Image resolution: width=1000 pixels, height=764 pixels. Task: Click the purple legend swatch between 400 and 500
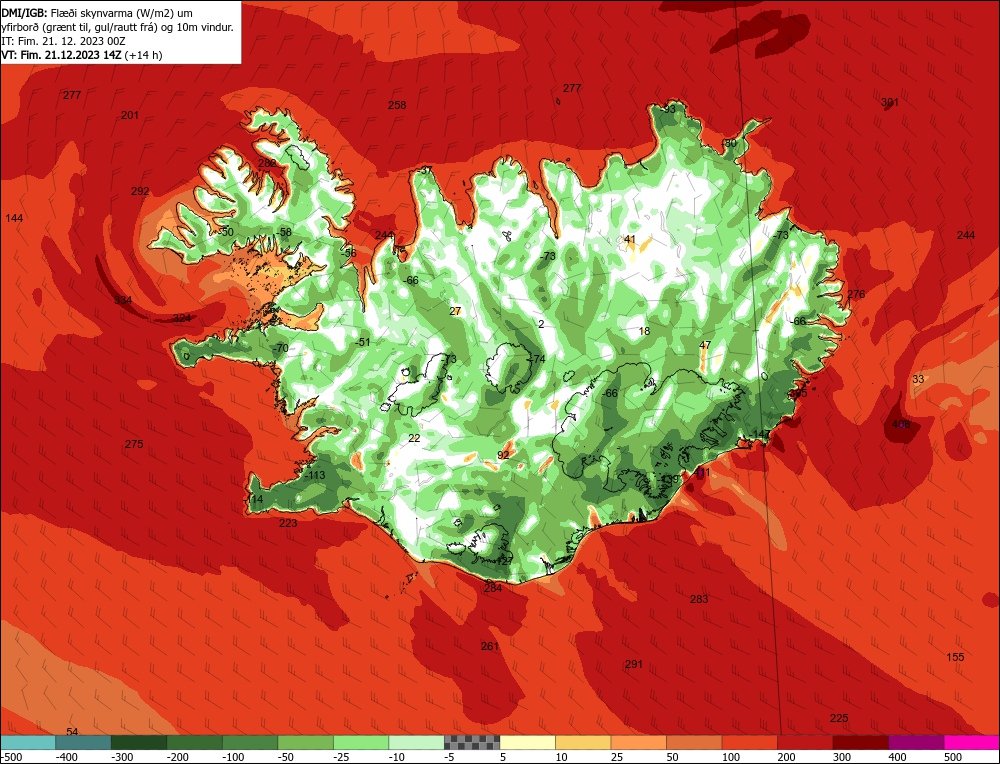916,743
